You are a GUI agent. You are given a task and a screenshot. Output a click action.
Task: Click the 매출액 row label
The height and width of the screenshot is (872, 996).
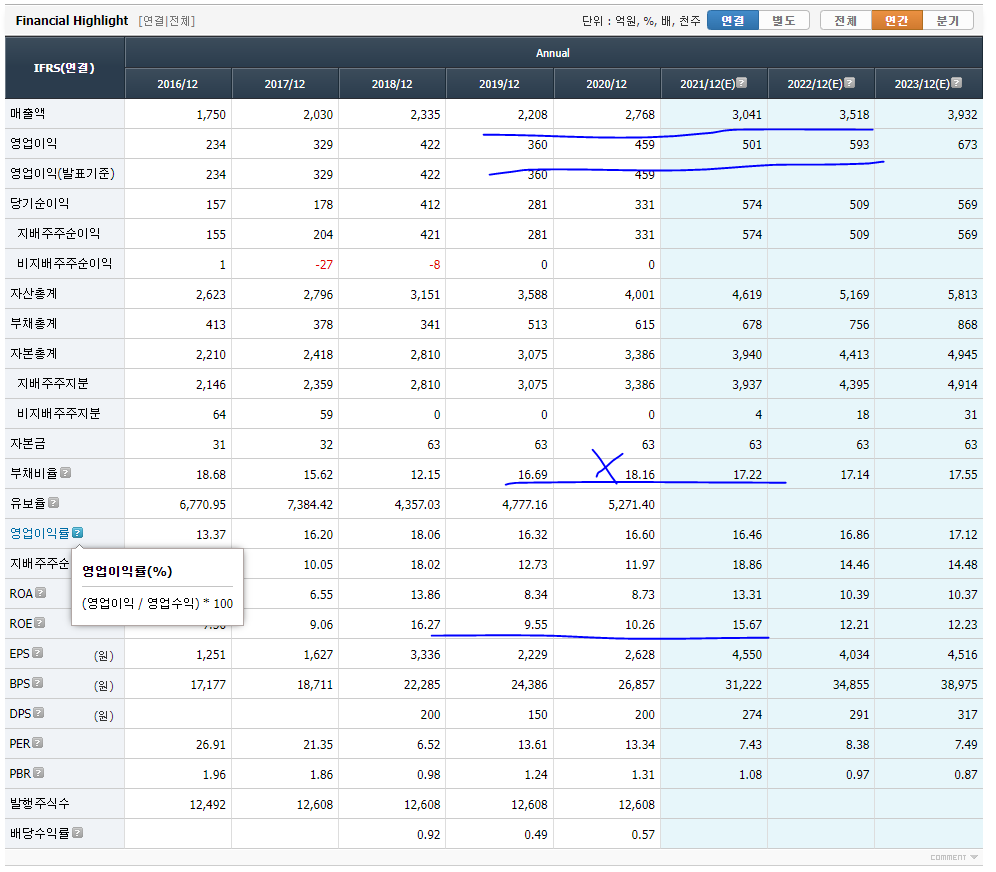pos(27,114)
